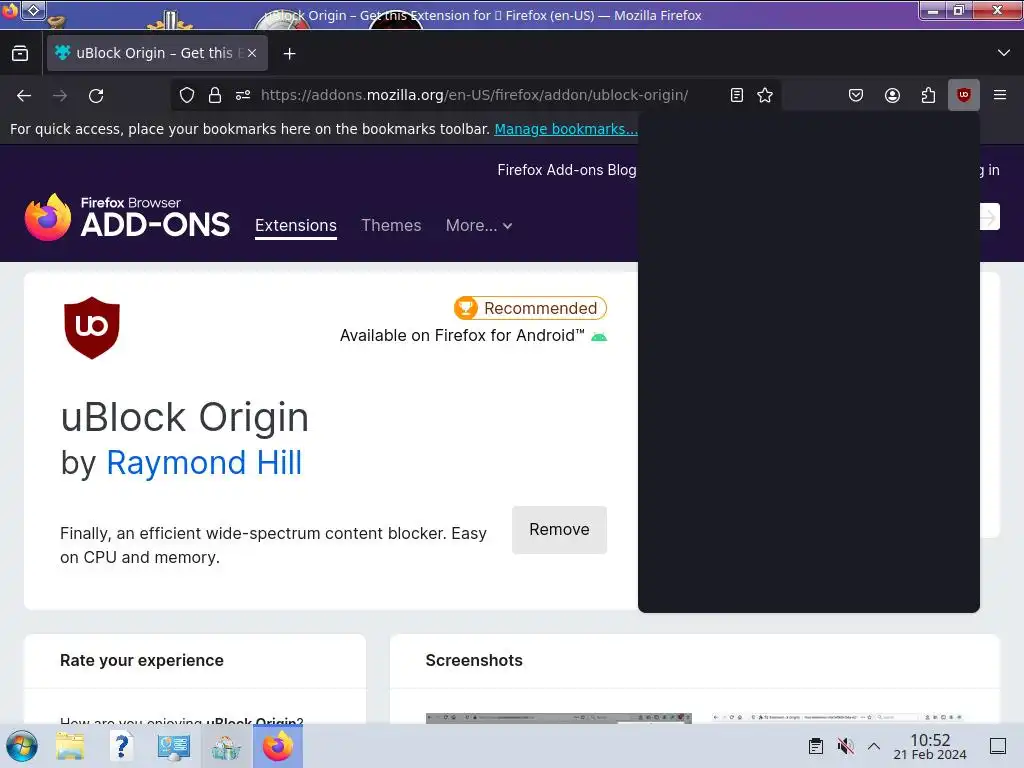Viewport: 1024px width, 768px height.
Task: Click the uBlock Origin toolbar icon
Action: (963, 95)
